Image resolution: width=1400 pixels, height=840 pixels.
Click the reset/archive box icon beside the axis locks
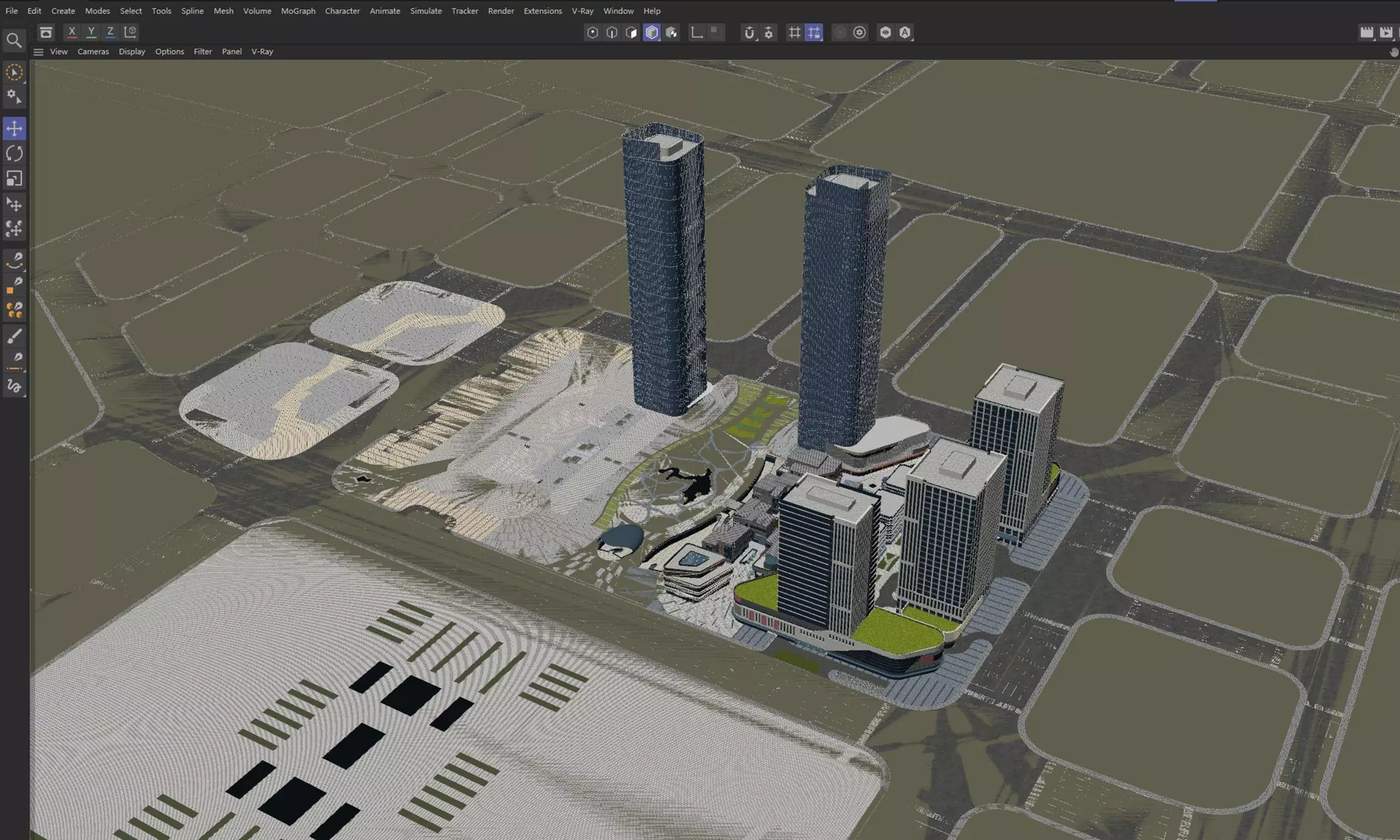[45, 32]
